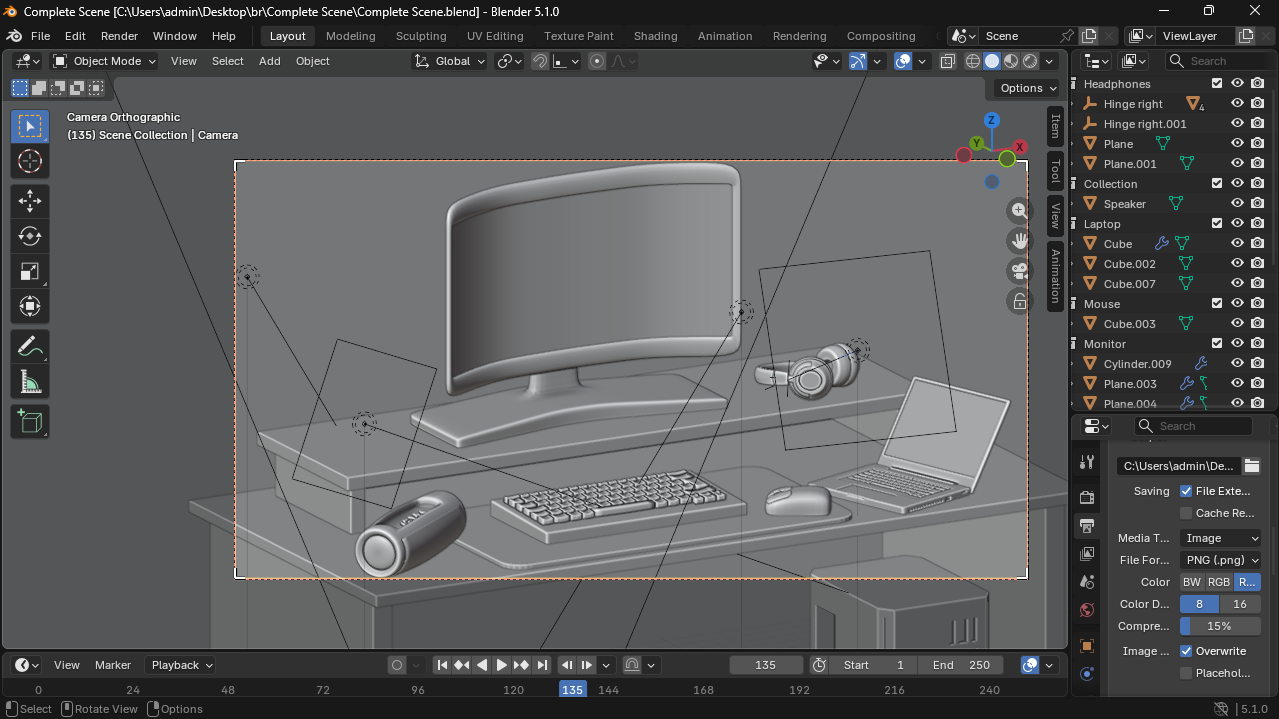Image resolution: width=1279 pixels, height=719 pixels.
Task: Set color depth to 16
Action: (x=1240, y=604)
